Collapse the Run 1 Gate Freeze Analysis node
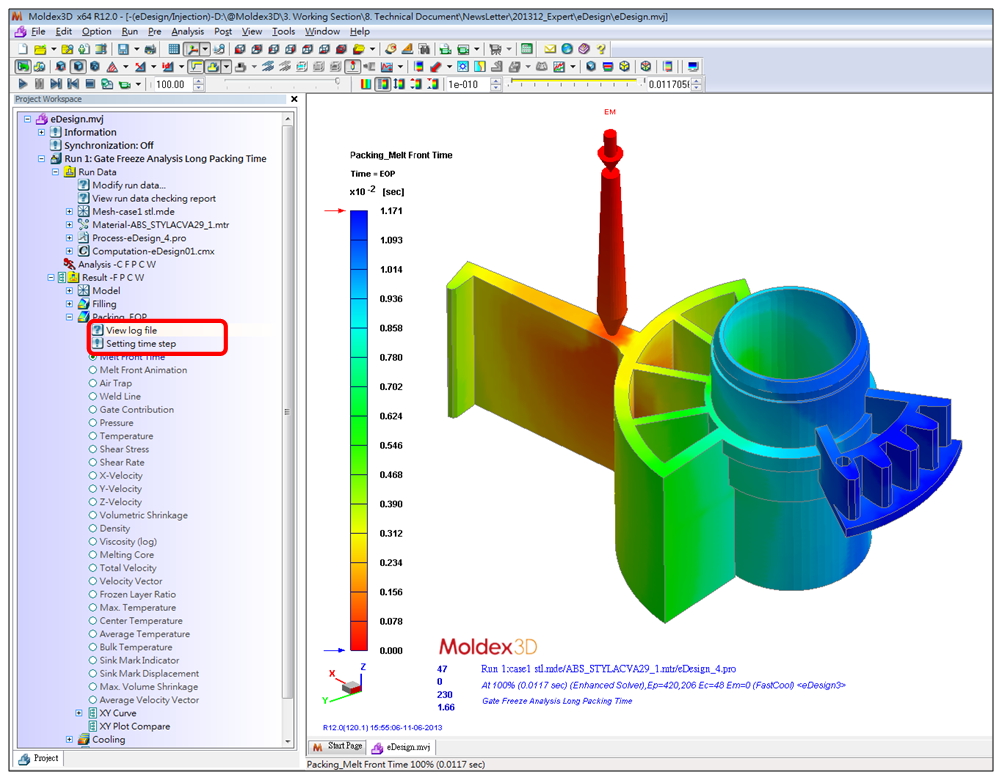Viewport: 1002px width, 781px height. [x=42, y=159]
